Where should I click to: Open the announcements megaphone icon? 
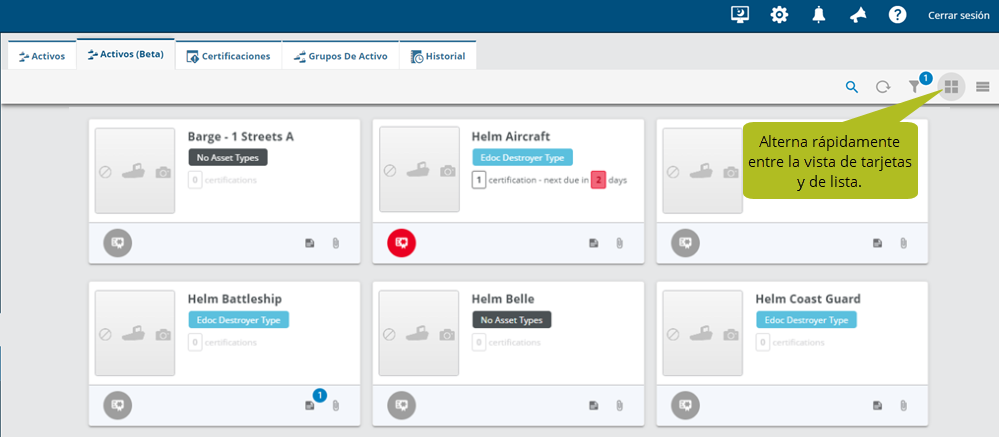[858, 15]
